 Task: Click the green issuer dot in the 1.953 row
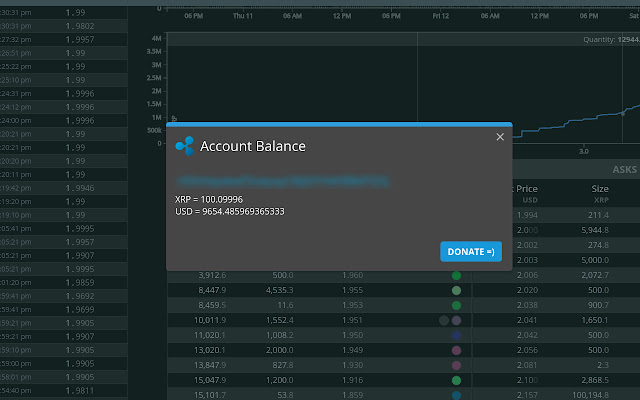pos(456,305)
